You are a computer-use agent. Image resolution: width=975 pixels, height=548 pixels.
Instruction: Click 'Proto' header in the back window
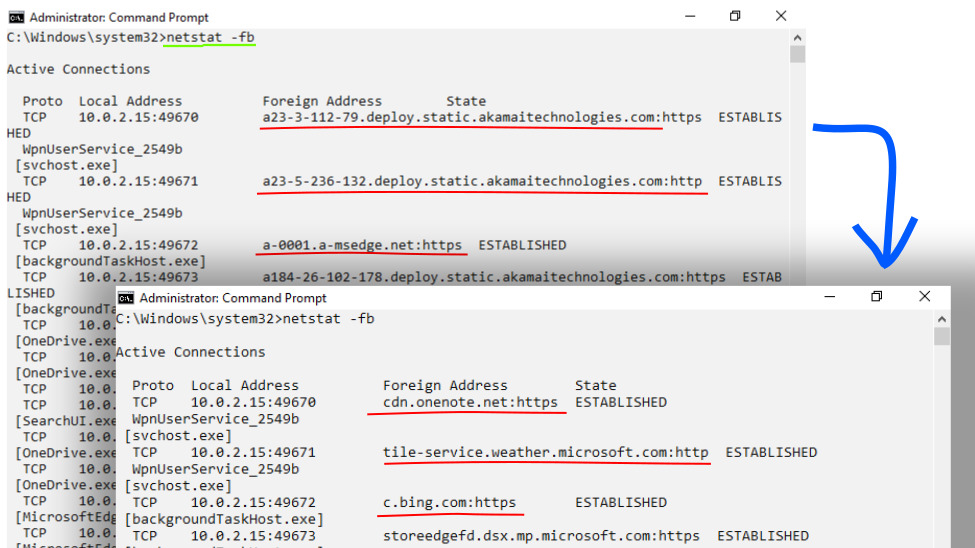pos(43,101)
